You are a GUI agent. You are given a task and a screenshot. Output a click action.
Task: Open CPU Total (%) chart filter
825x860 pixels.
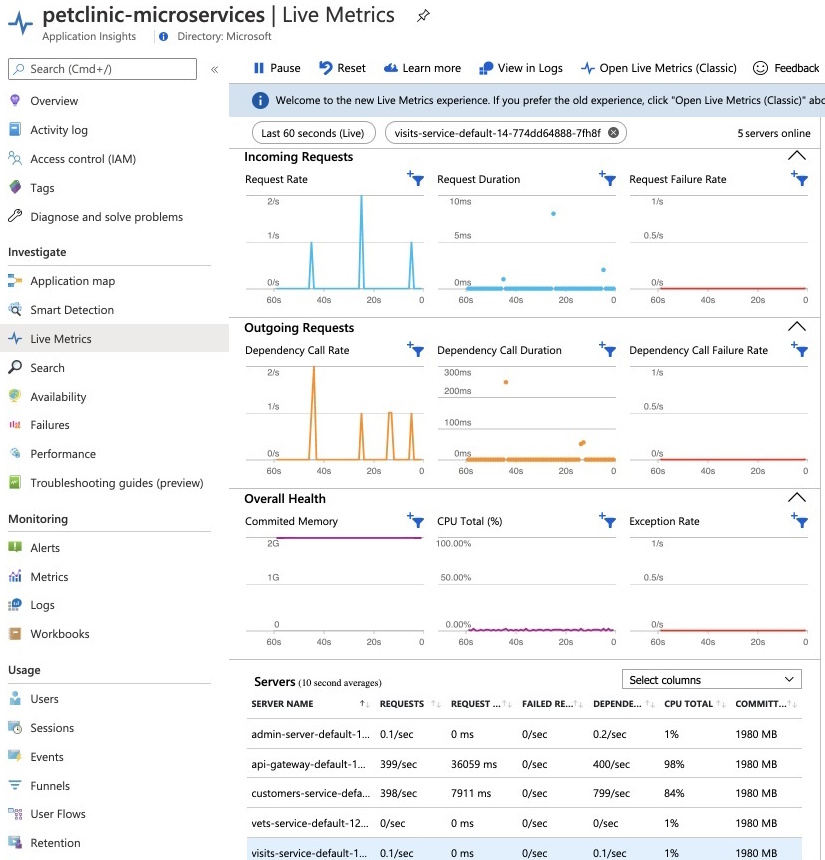point(607,520)
